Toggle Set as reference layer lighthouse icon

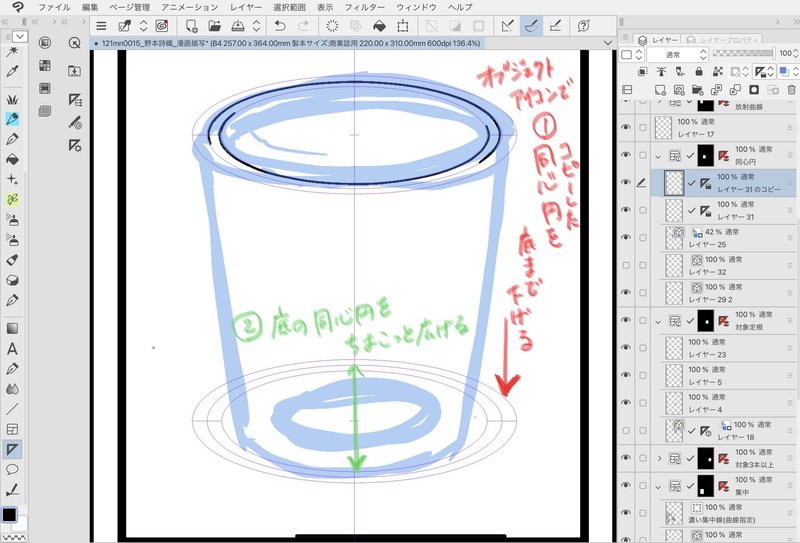click(x=661, y=71)
